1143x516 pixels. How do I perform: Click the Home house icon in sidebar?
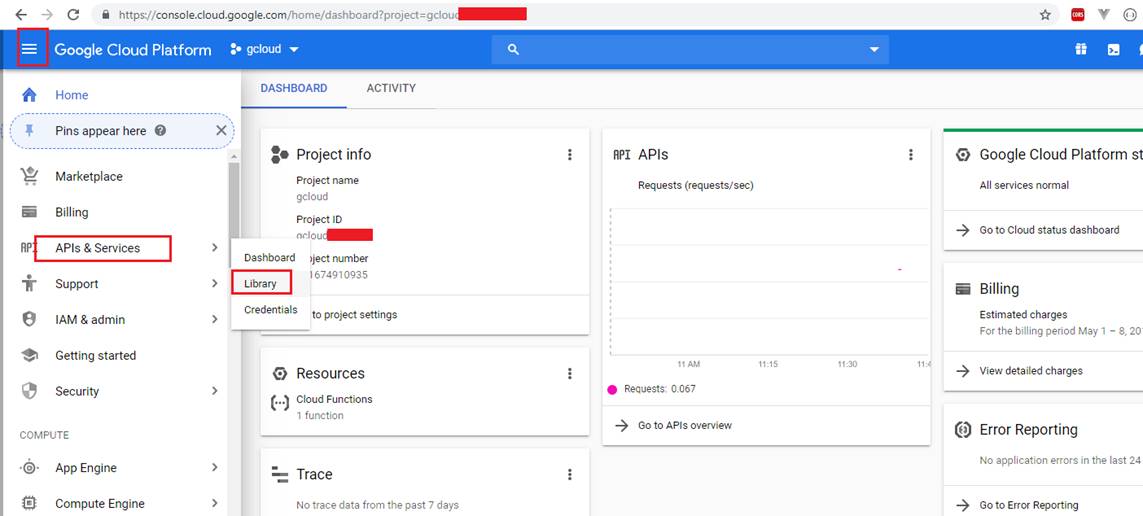click(x=29, y=95)
